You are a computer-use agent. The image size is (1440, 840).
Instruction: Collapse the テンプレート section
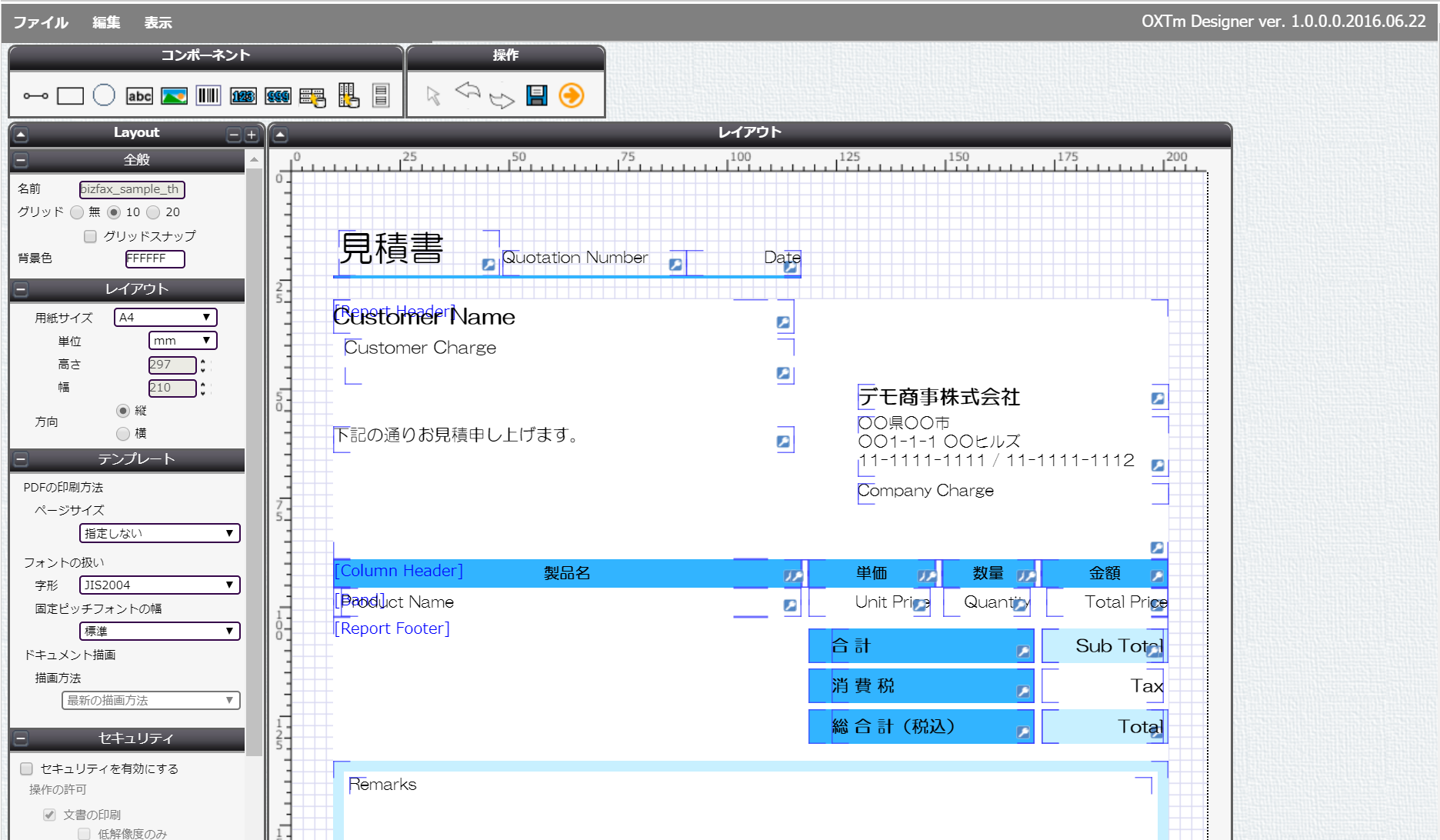pyautogui.click(x=21, y=460)
